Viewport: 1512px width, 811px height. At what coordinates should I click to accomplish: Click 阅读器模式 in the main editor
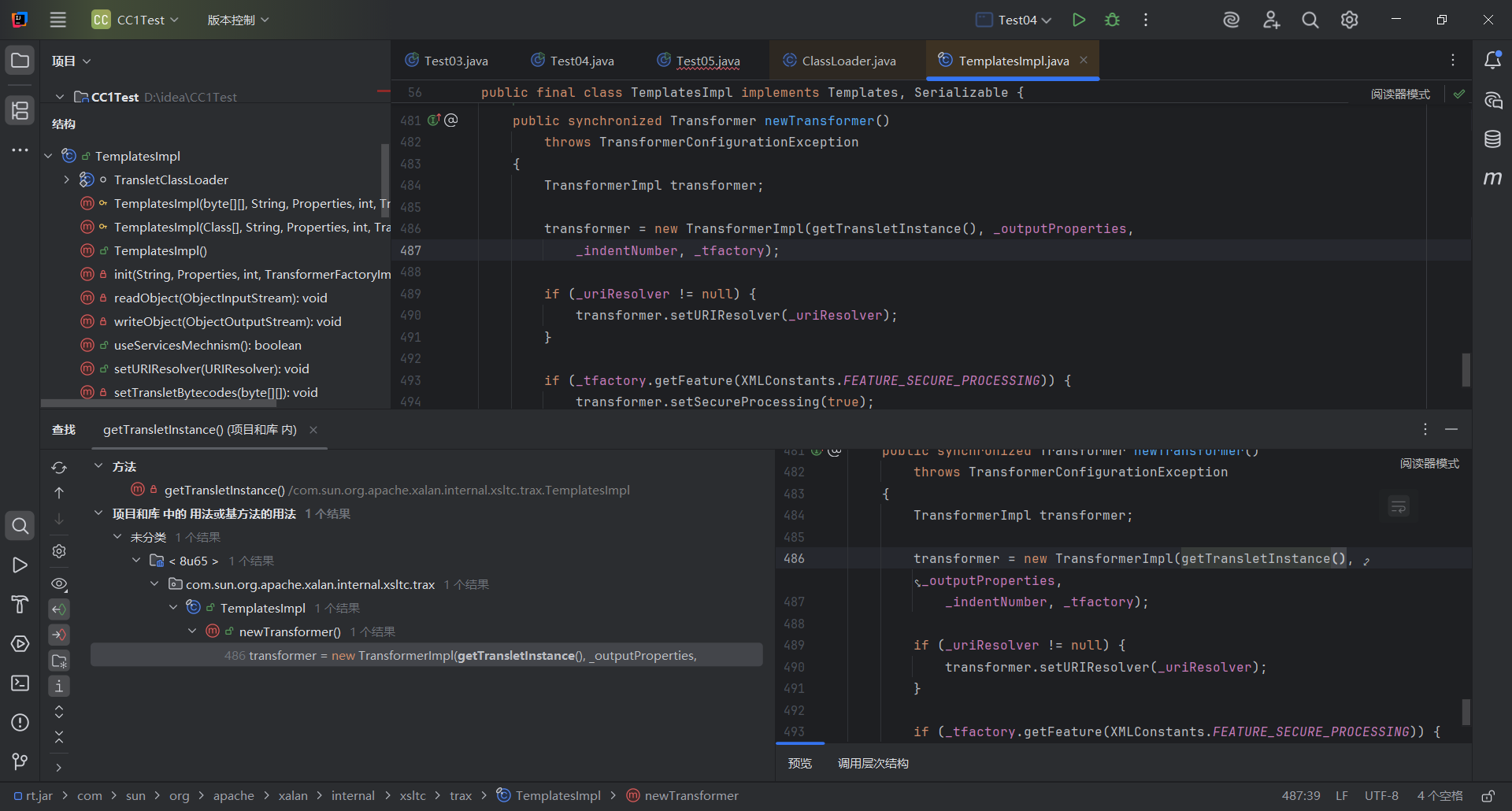[1400, 94]
